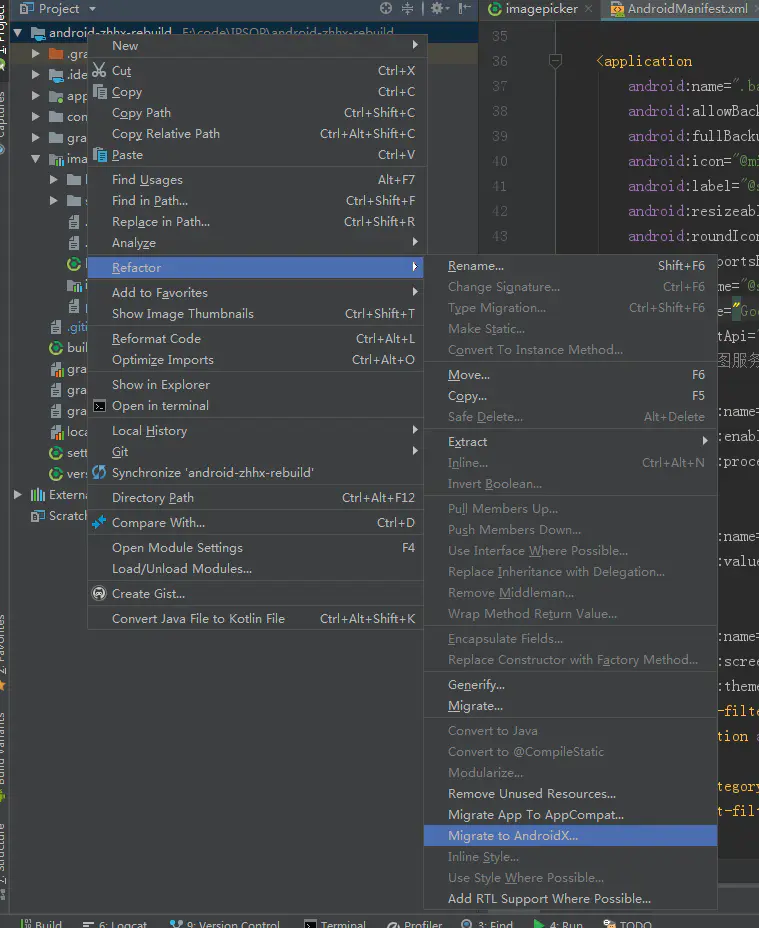Choose Show Image Thumbnails
759x928 pixels.
(256, 314)
